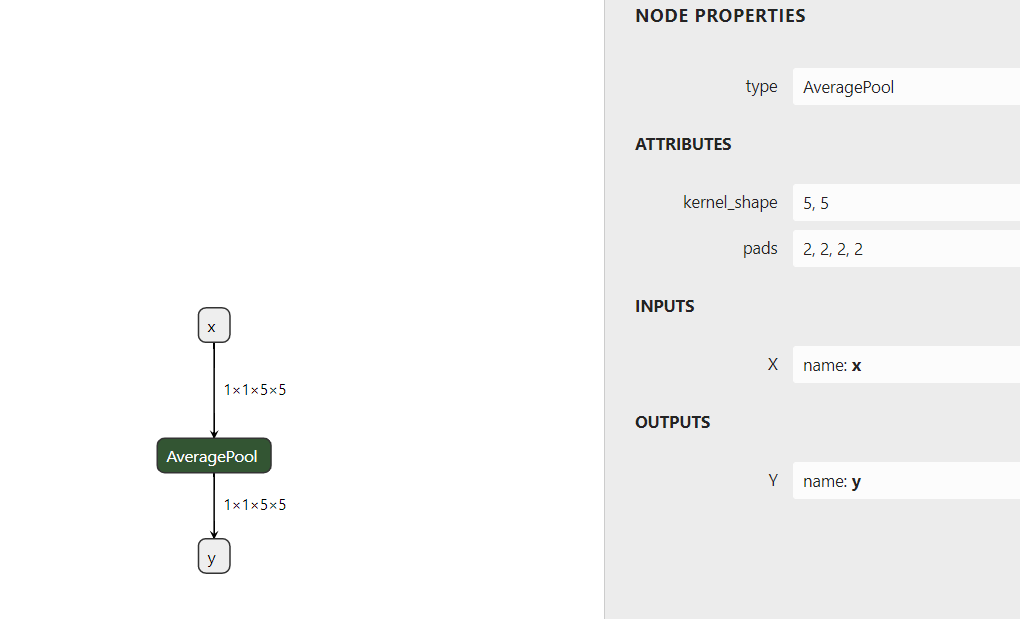The image size is (1020, 619).
Task: Click the x input node
Action: click(213, 325)
